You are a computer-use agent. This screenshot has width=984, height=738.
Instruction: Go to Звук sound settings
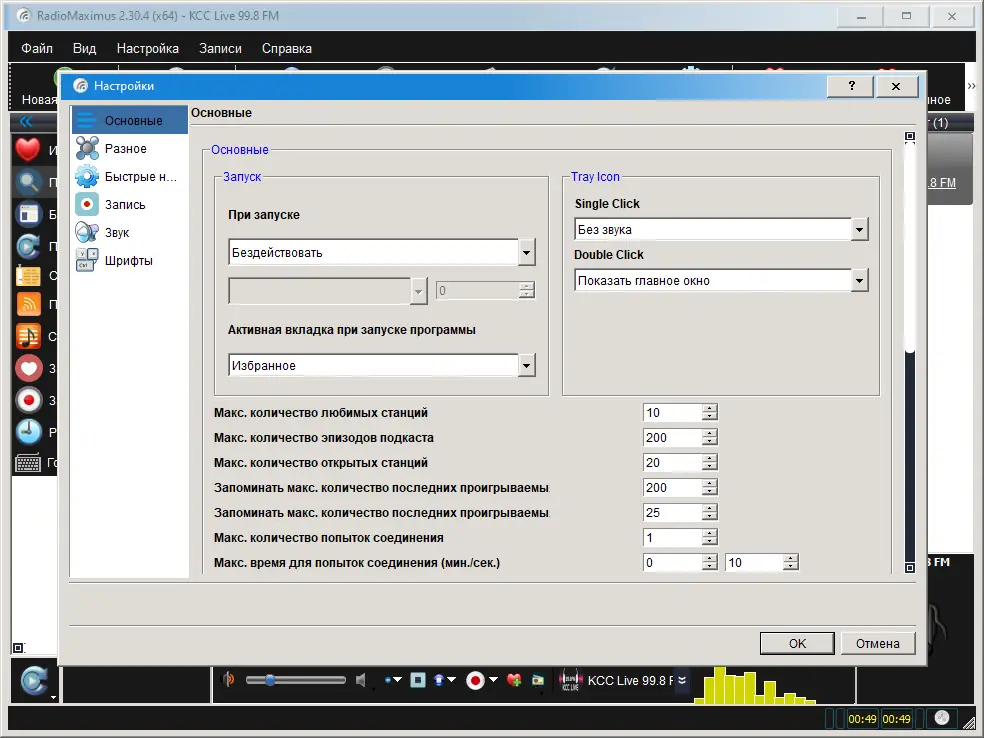117,233
